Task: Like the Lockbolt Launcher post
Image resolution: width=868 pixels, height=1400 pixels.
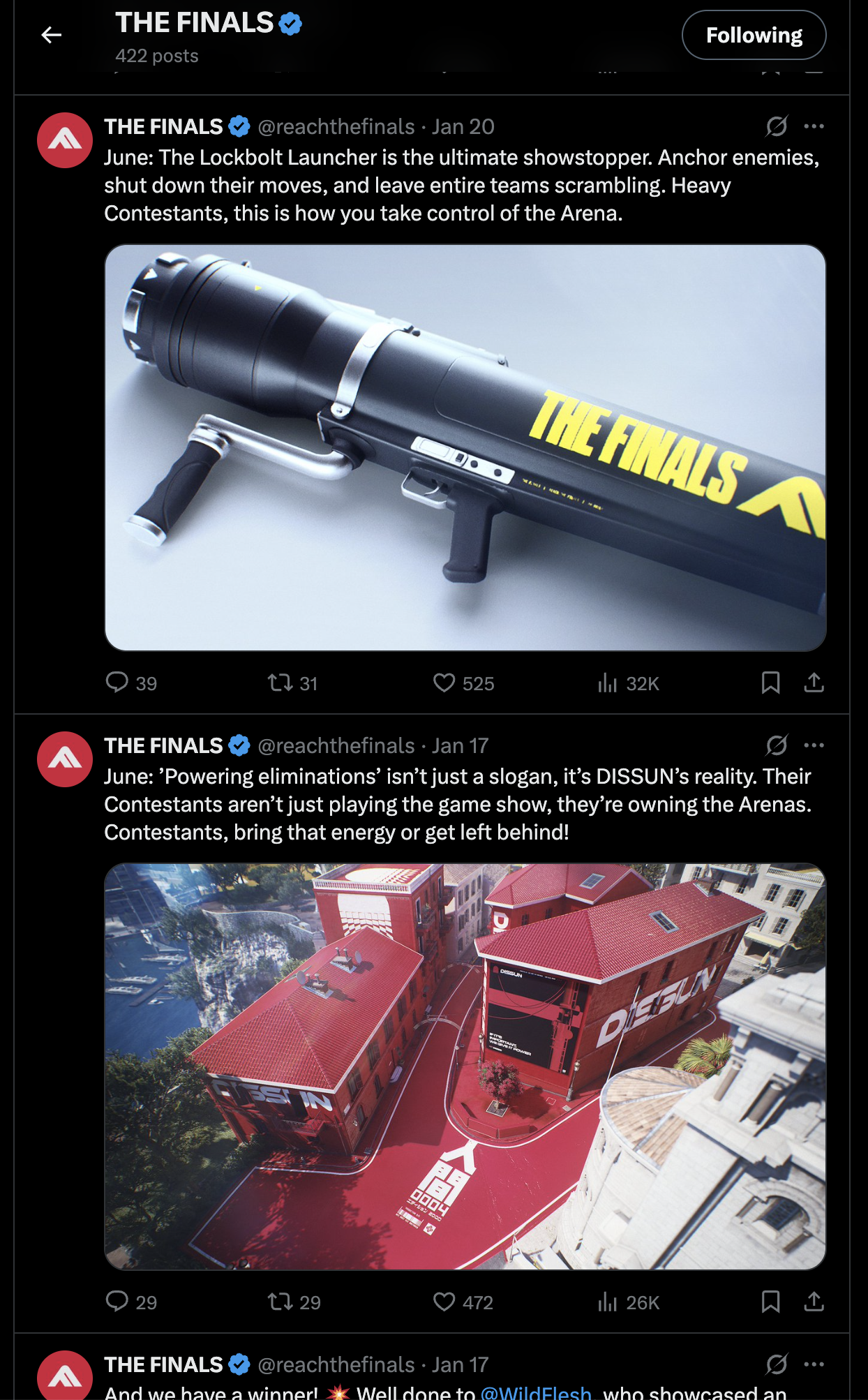Action: (463, 683)
